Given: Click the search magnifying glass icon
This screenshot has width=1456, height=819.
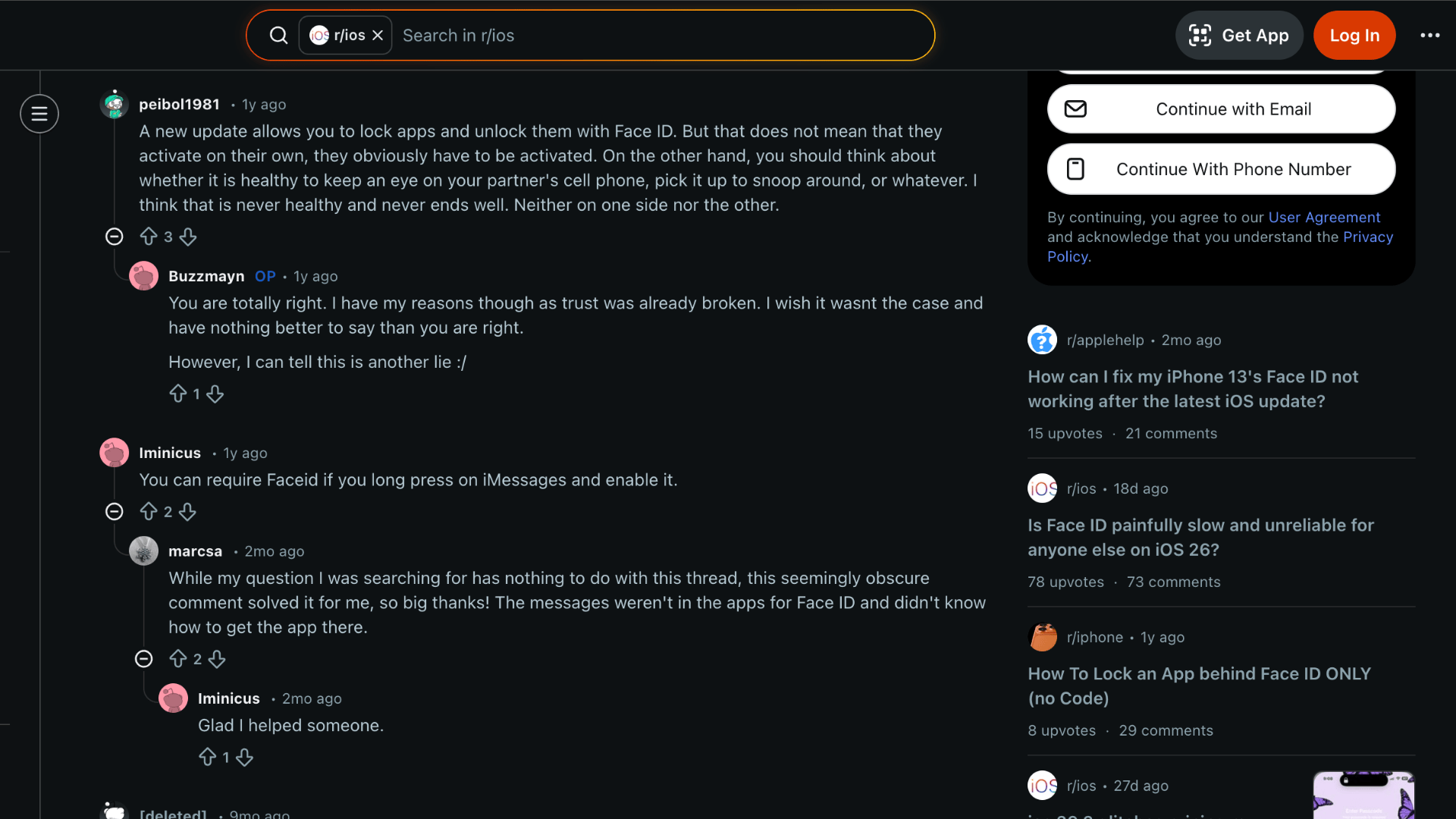Looking at the screenshot, I should tap(278, 35).
